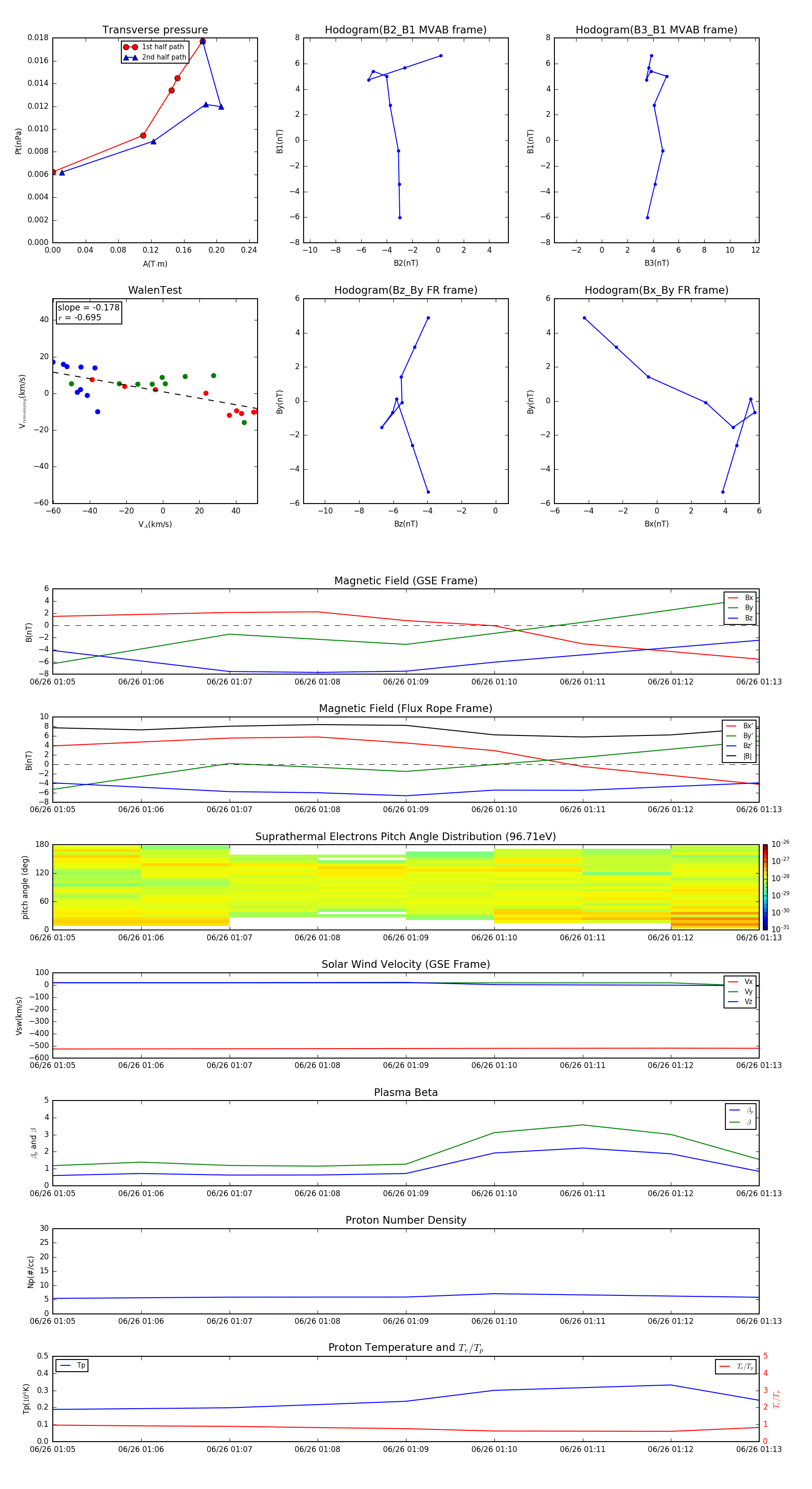Select the '1st half path' legend entry

click(154, 47)
